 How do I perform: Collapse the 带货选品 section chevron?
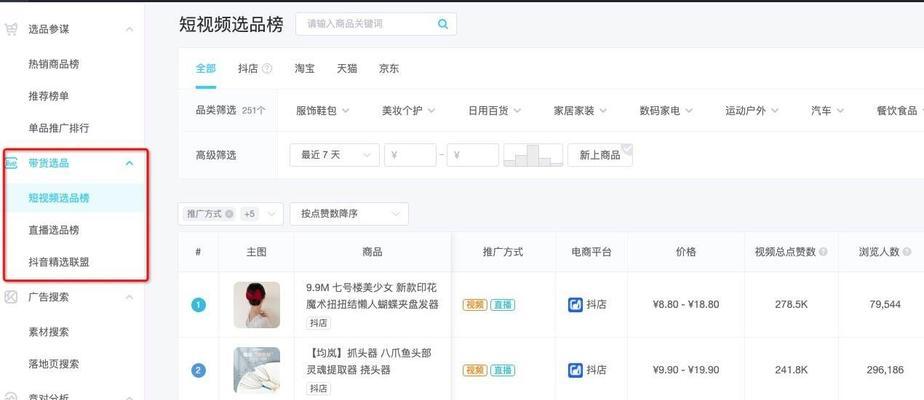[x=130, y=163]
